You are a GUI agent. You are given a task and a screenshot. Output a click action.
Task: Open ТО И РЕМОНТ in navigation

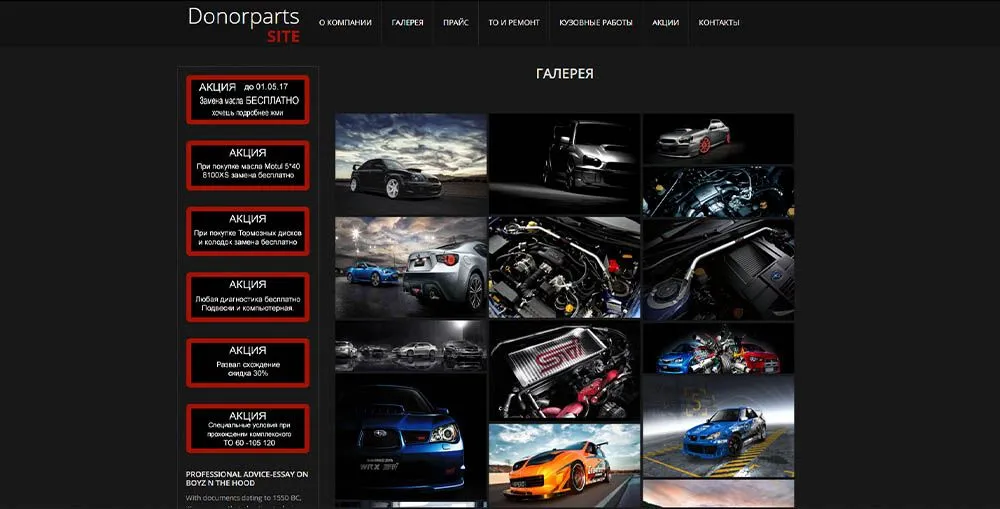tap(513, 22)
